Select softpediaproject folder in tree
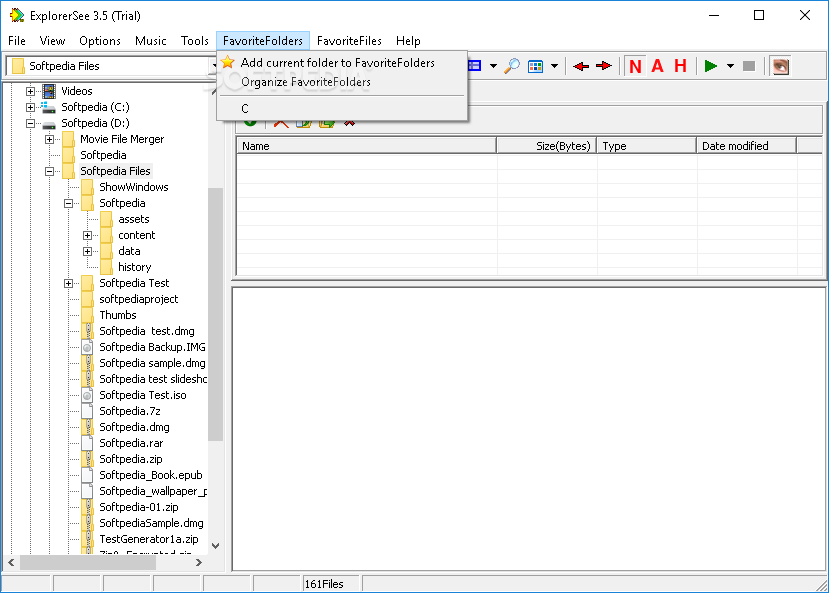 pos(139,299)
